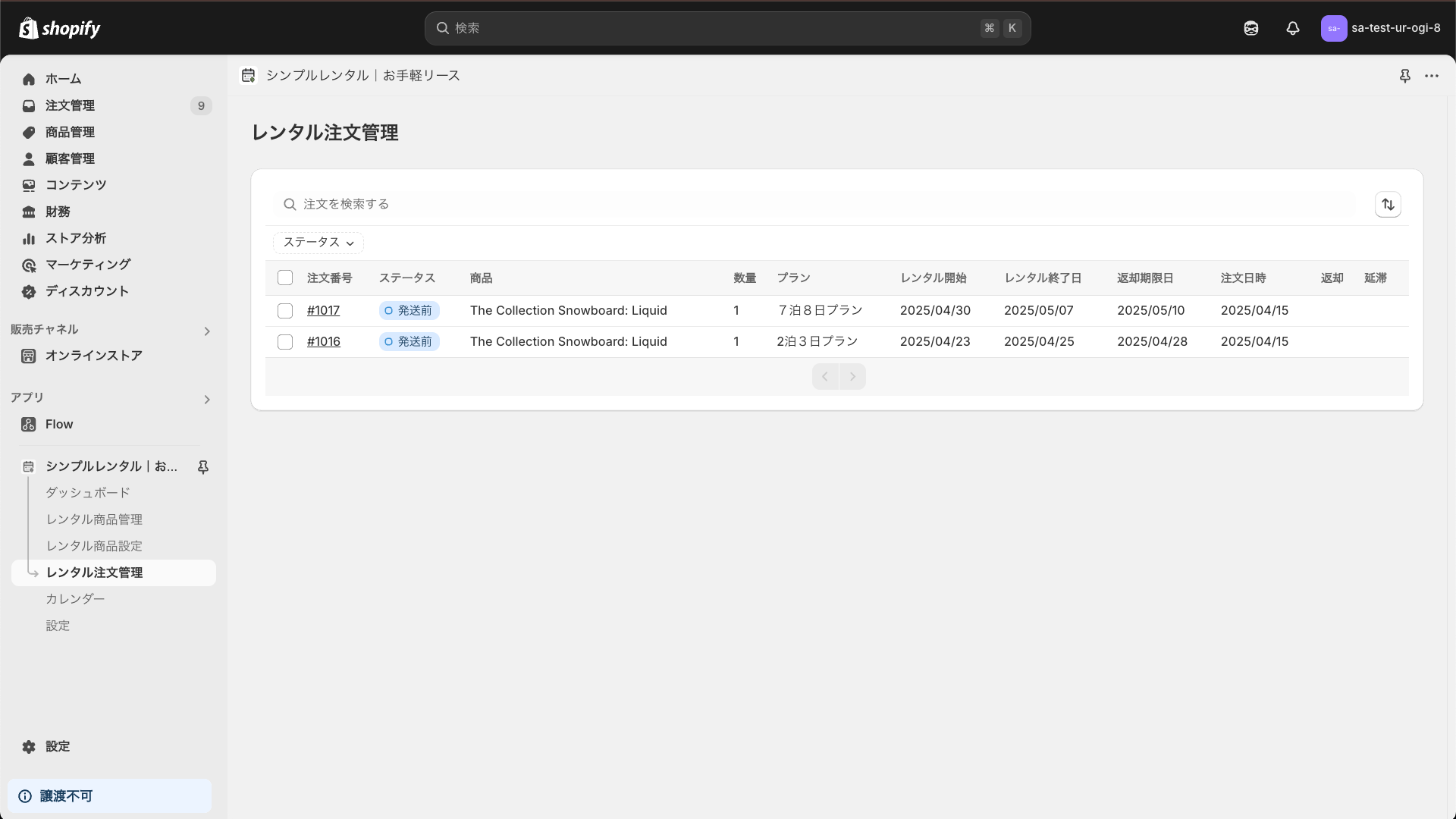Click the pin icon in app header
Screen dimensions: 1456x819
click(1404, 76)
